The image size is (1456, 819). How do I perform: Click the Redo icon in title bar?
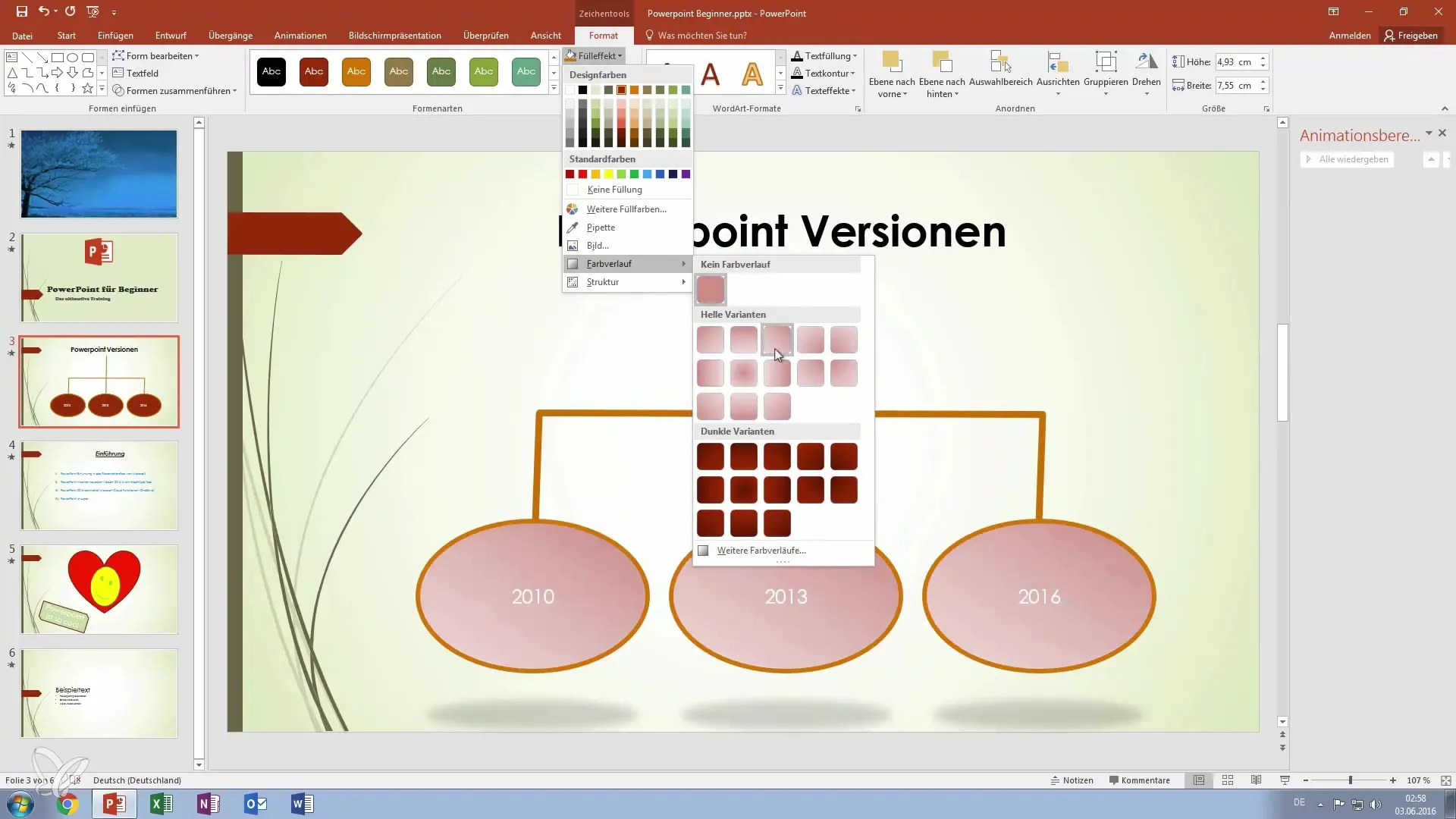(70, 12)
